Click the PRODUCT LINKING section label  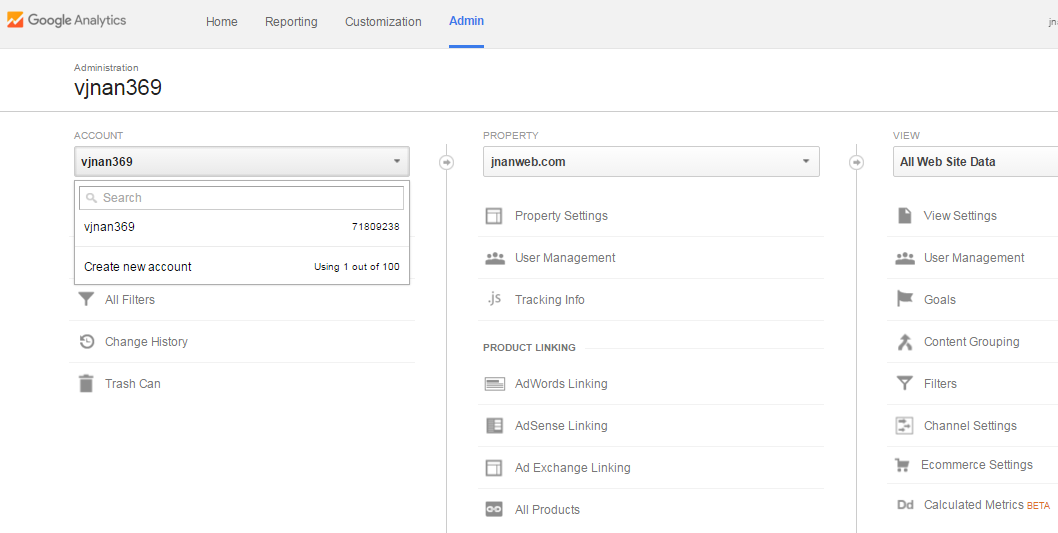coord(530,347)
